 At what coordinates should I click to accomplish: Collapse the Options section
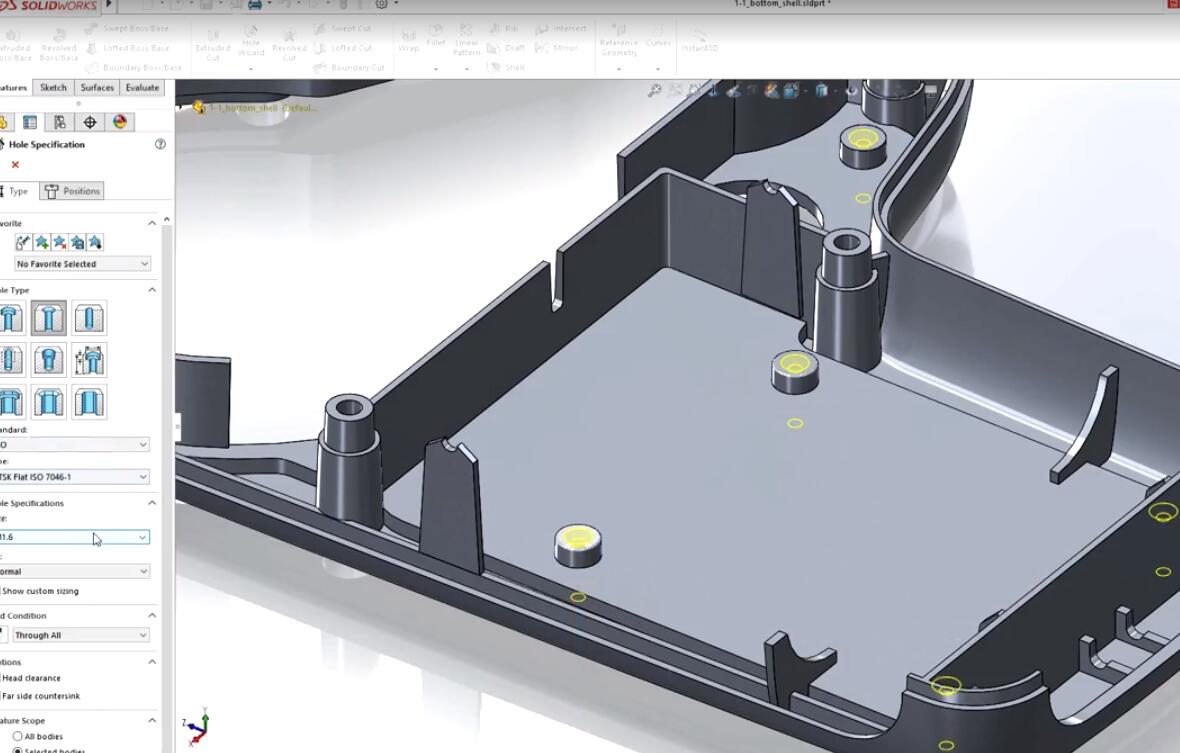[152, 663]
